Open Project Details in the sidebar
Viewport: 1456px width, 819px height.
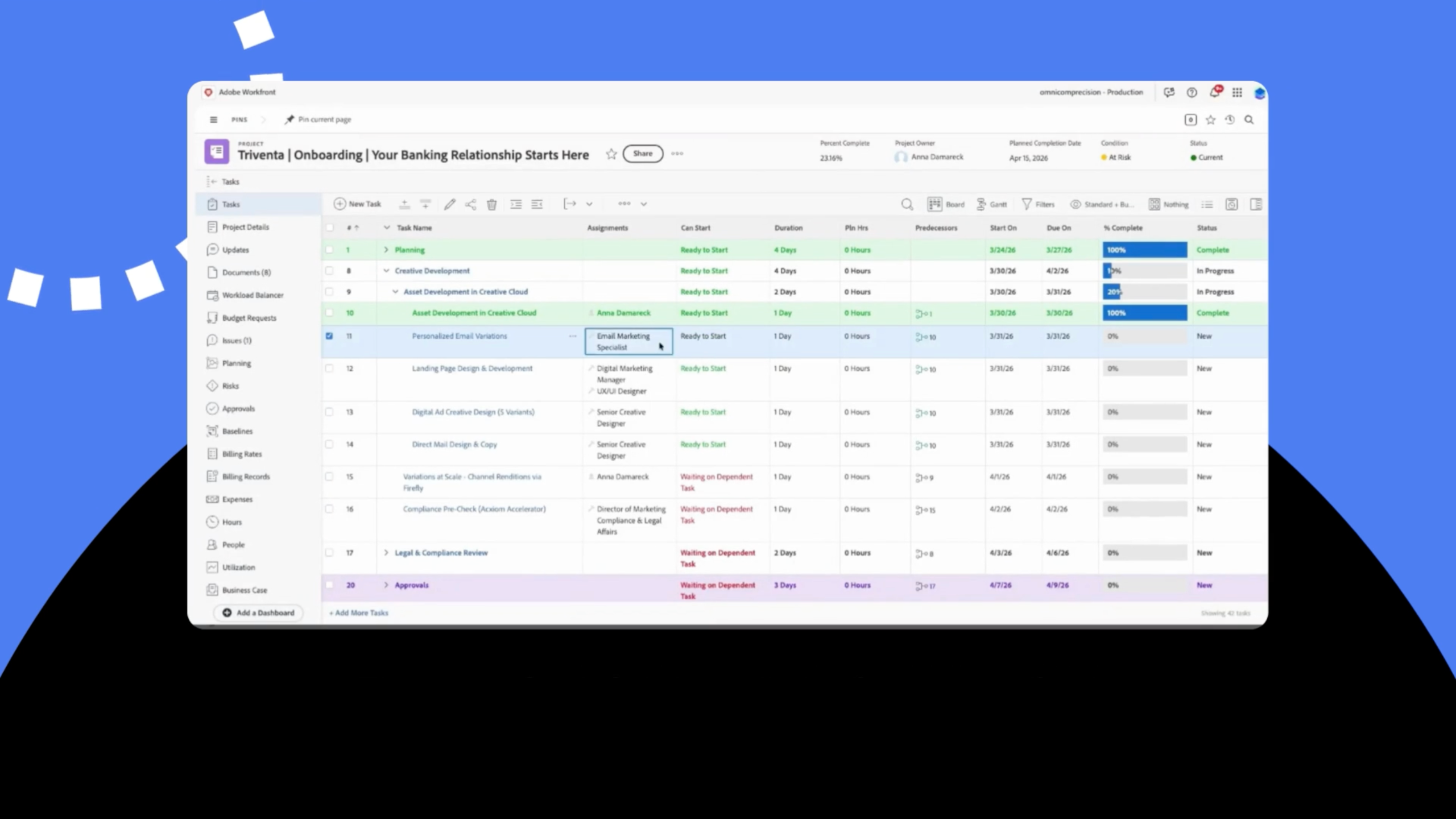pos(246,227)
